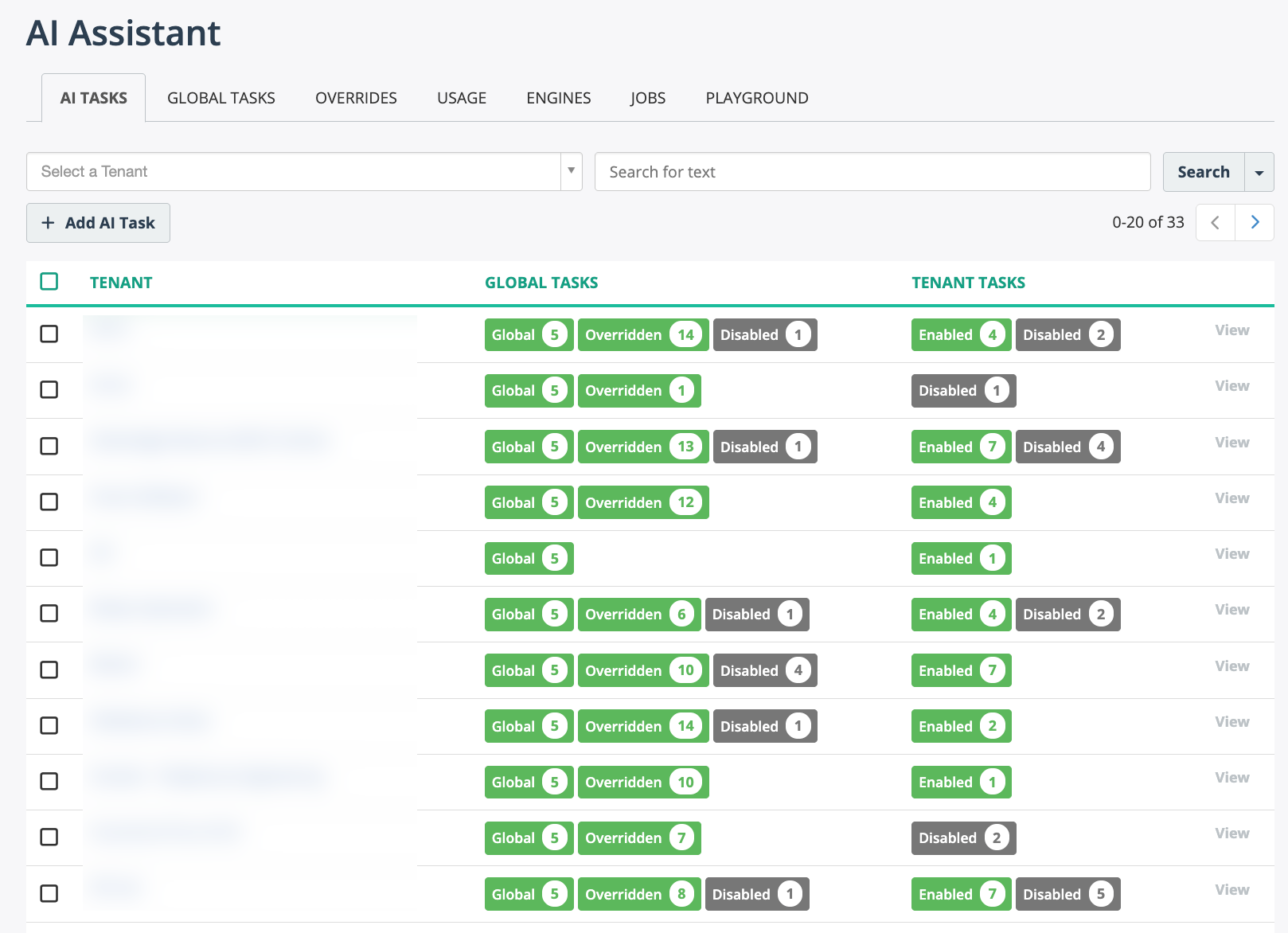Switch to the Global Tasks tab

click(x=221, y=98)
